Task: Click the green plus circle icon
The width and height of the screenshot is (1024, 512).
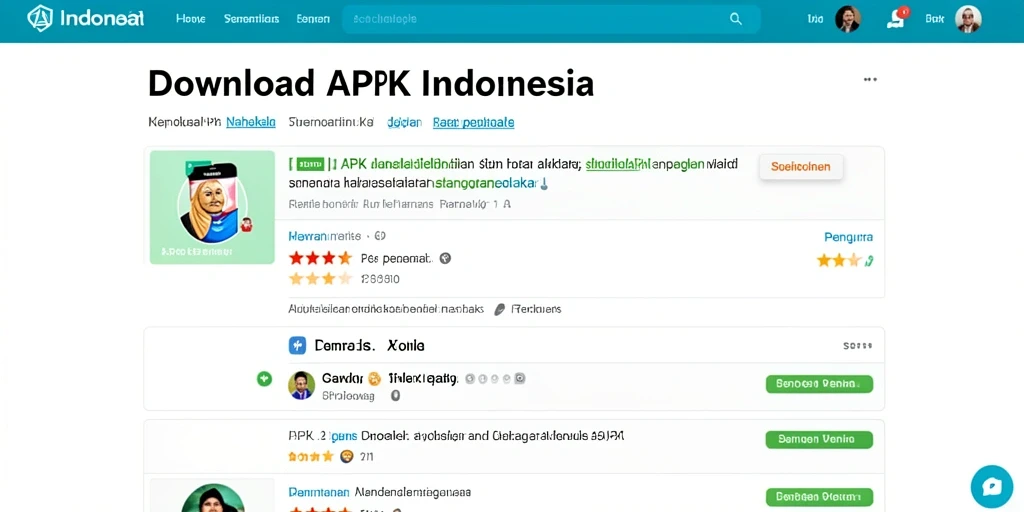Action: click(264, 378)
